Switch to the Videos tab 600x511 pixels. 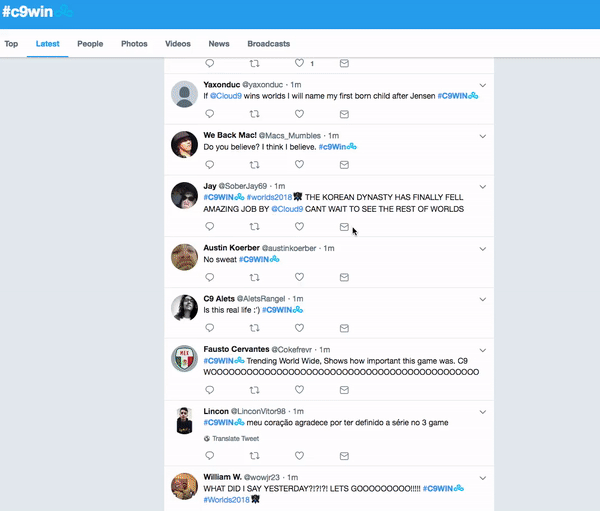pos(178,44)
